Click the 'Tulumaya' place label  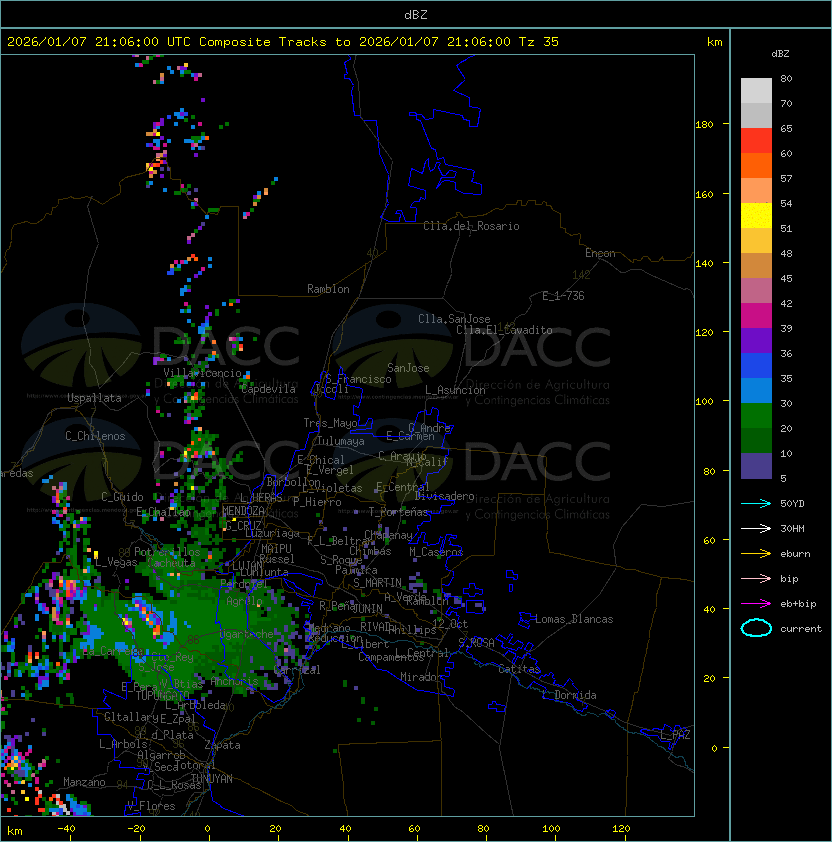click(341, 441)
